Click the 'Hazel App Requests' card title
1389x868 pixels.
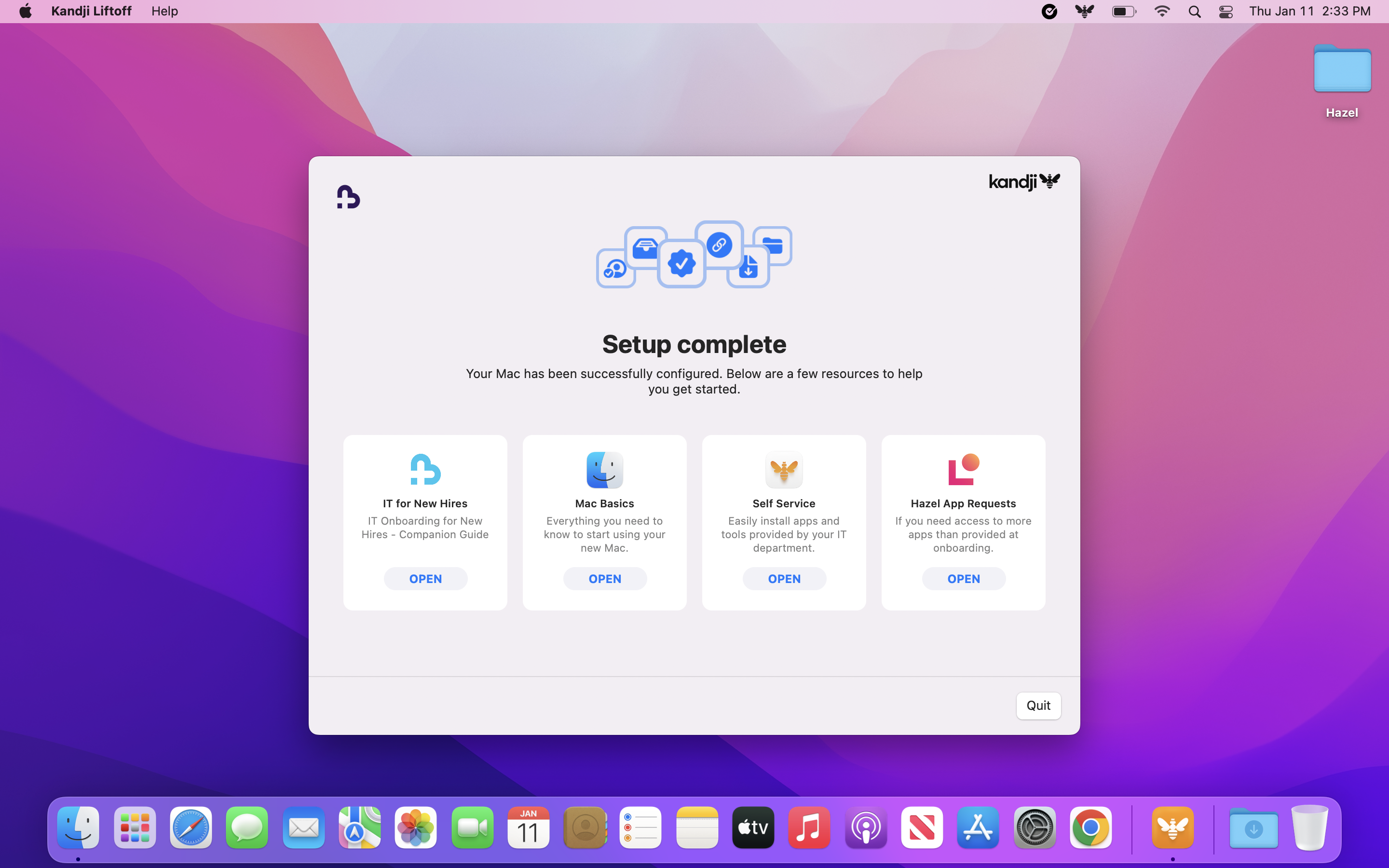point(964,503)
